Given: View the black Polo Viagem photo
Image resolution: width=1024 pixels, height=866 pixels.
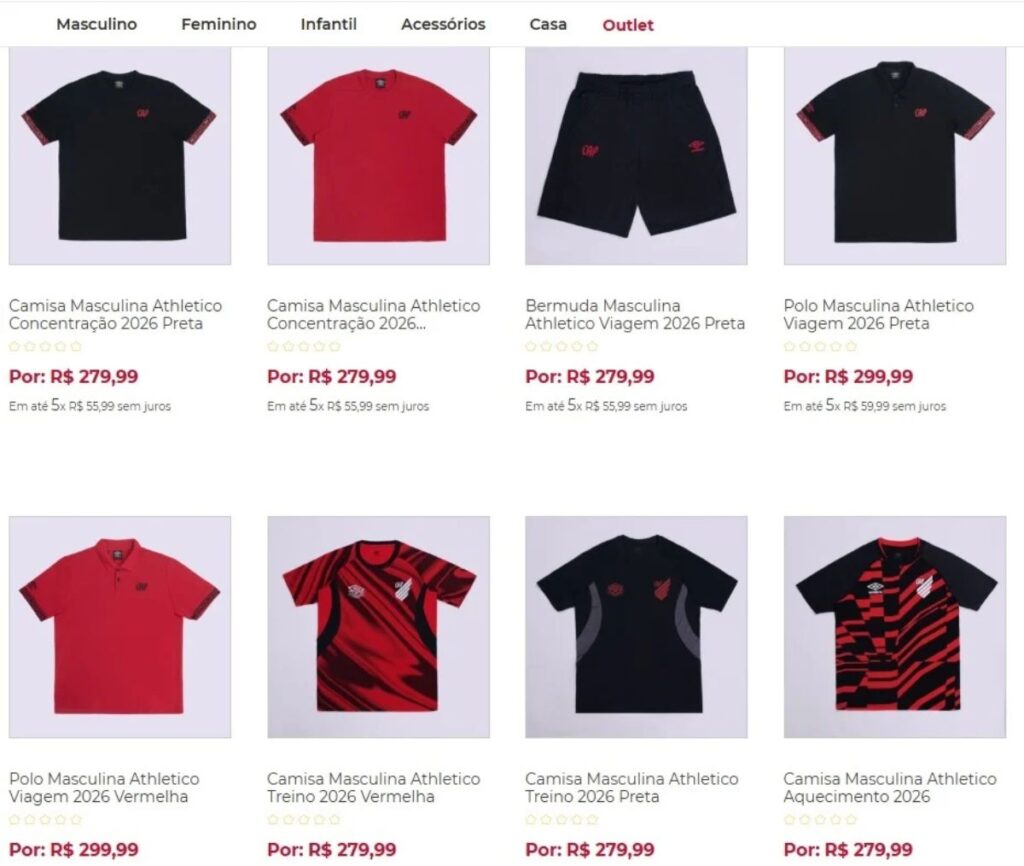Looking at the screenshot, I should click(895, 155).
